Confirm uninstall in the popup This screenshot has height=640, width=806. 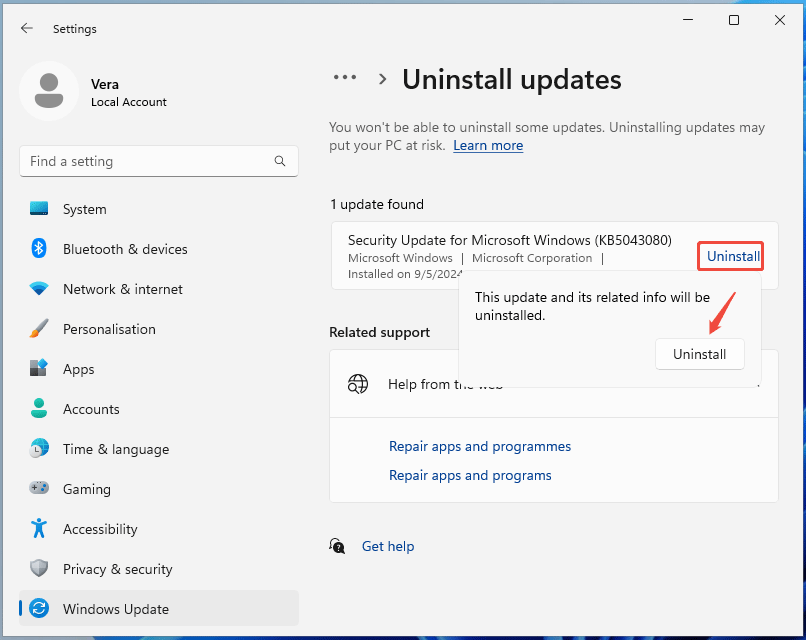click(x=699, y=353)
